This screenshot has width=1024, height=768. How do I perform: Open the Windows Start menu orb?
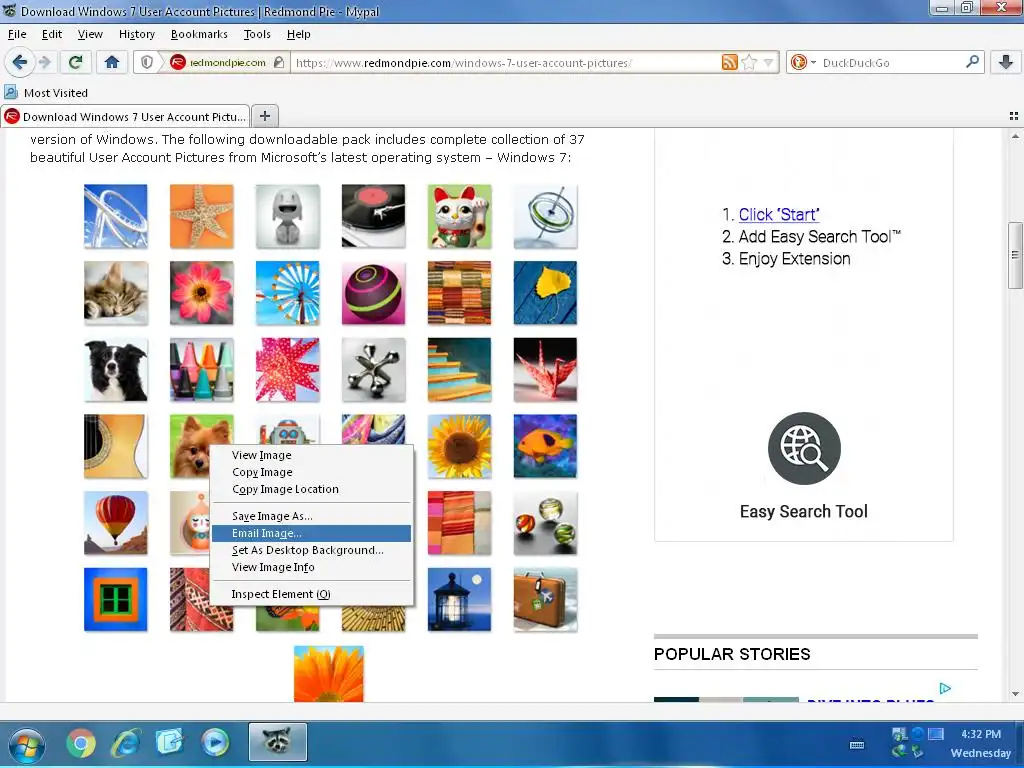[x=27, y=744]
